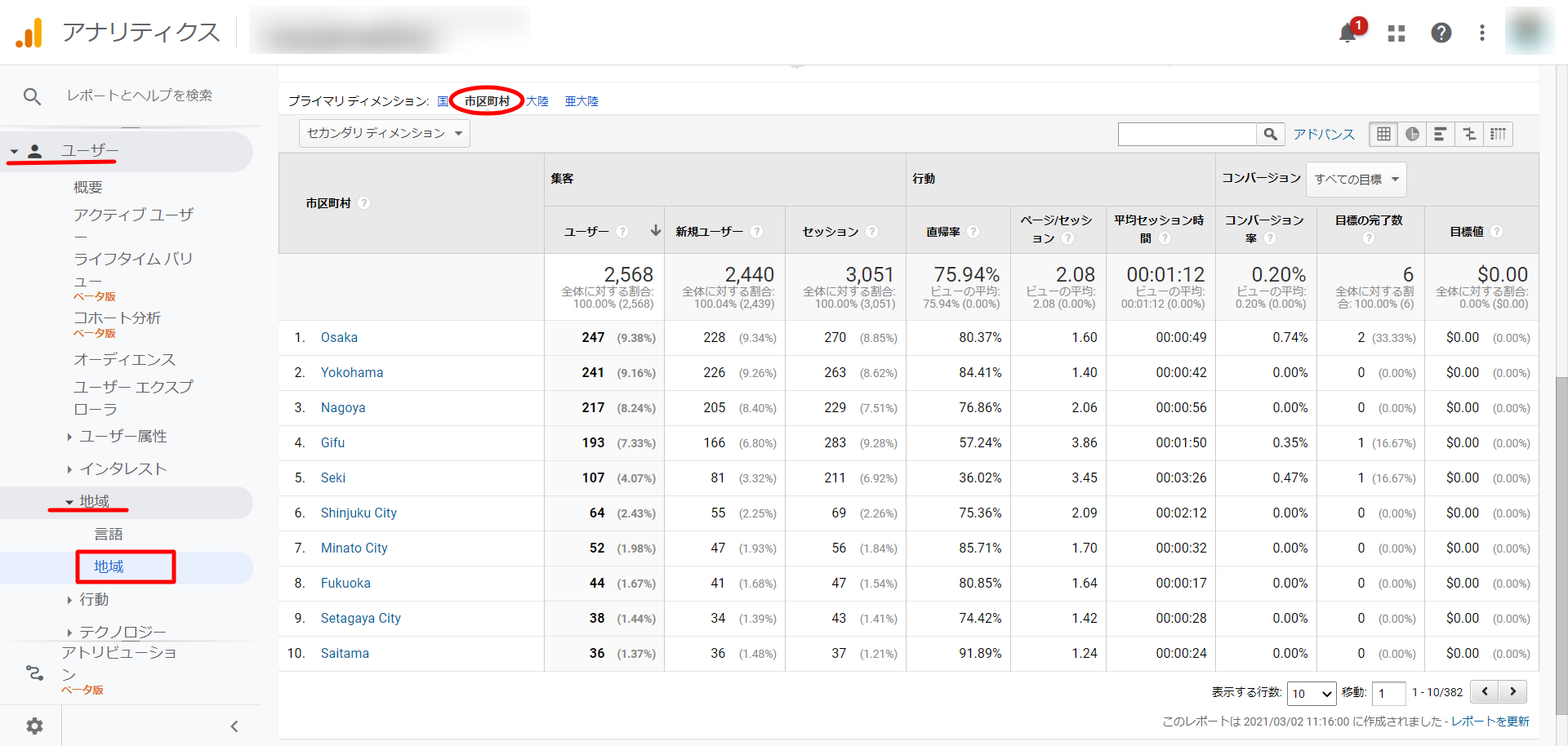
Task: Expand the インタレスト section
Action: (x=122, y=469)
